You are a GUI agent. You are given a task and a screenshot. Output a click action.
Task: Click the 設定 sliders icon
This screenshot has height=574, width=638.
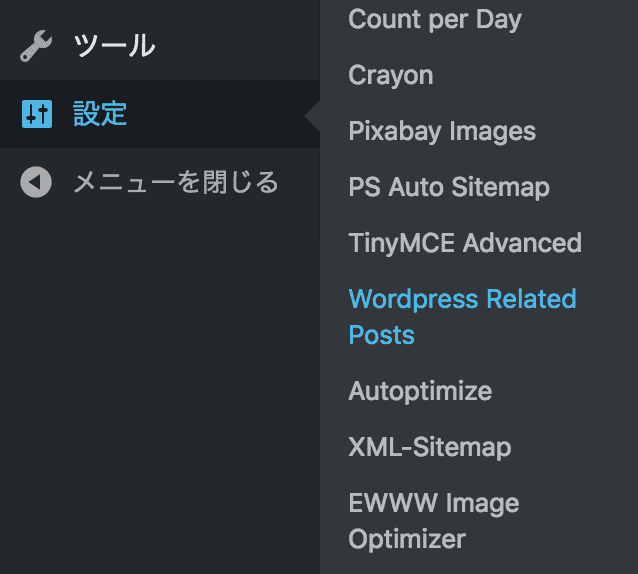click(x=36, y=114)
